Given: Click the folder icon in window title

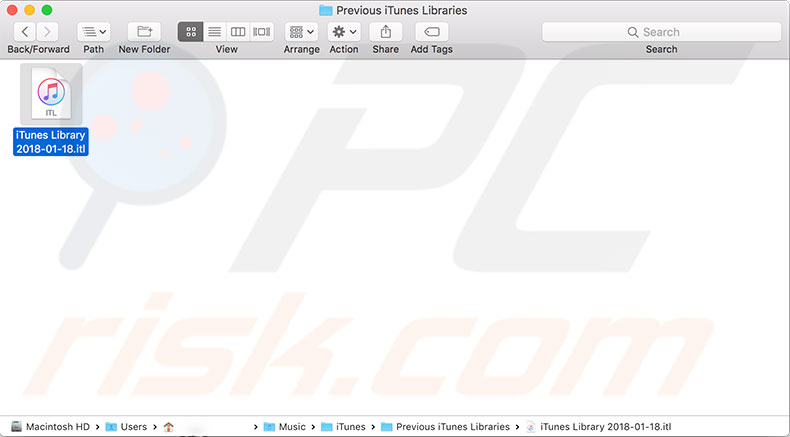Looking at the screenshot, I should pyautogui.click(x=325, y=10).
